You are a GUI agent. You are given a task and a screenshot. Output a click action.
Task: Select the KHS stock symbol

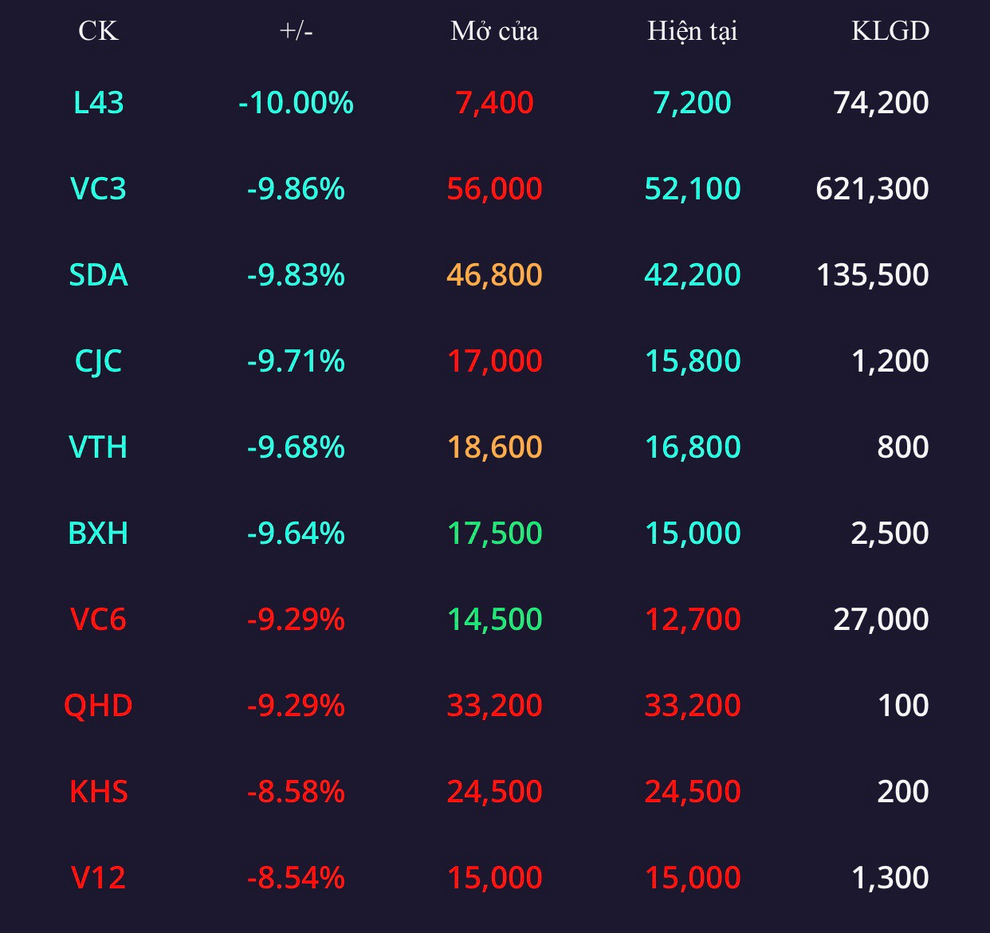pyautogui.click(x=98, y=792)
